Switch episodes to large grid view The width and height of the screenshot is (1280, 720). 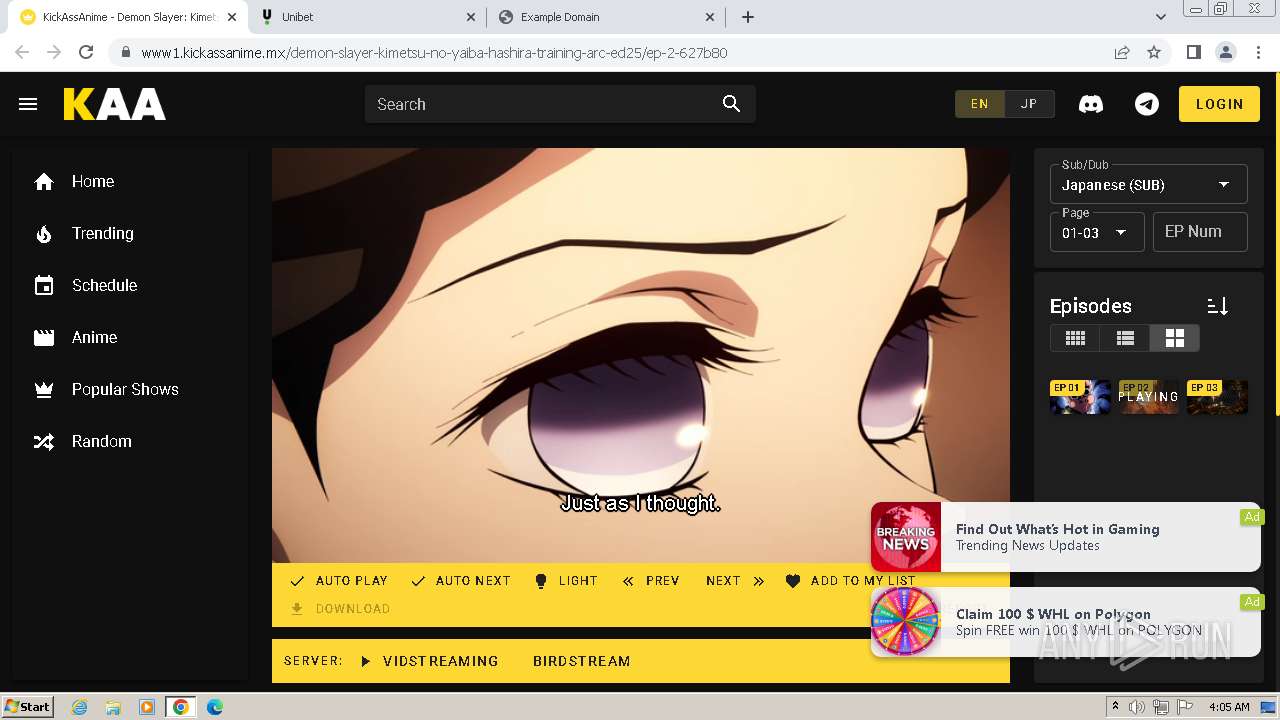[x=1174, y=338]
